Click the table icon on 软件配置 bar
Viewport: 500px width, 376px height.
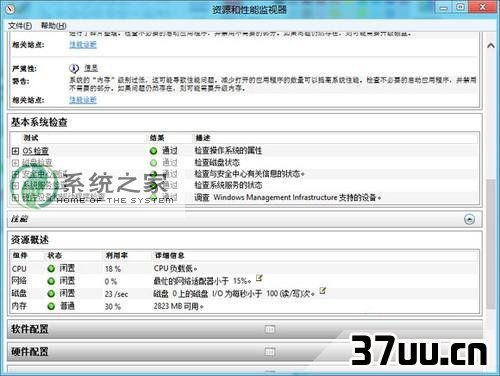tap(270, 329)
